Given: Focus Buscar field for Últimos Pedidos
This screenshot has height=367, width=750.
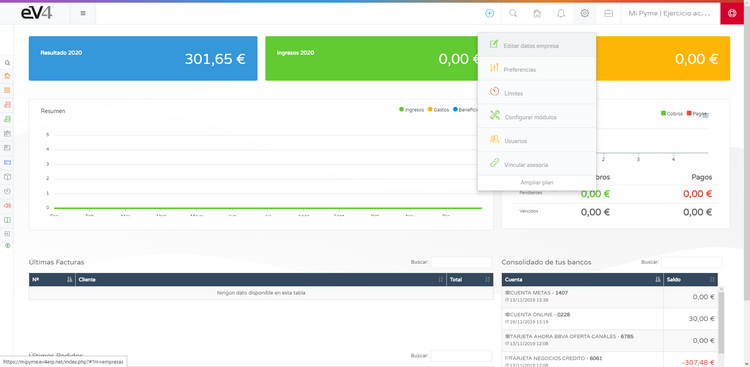Looking at the screenshot, I should (461, 356).
